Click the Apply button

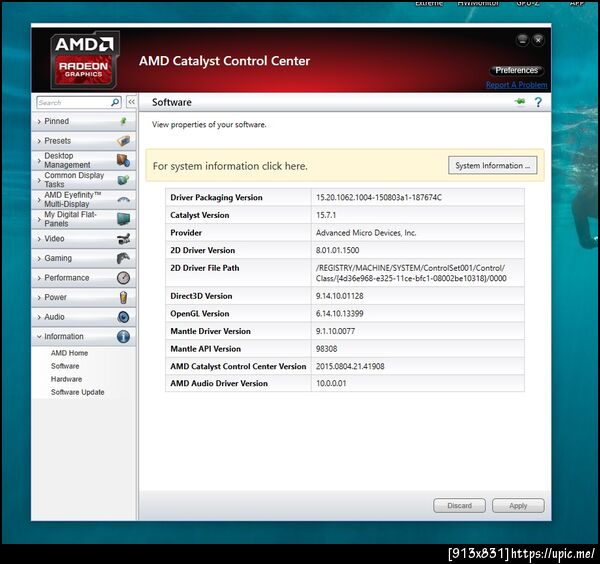point(518,506)
